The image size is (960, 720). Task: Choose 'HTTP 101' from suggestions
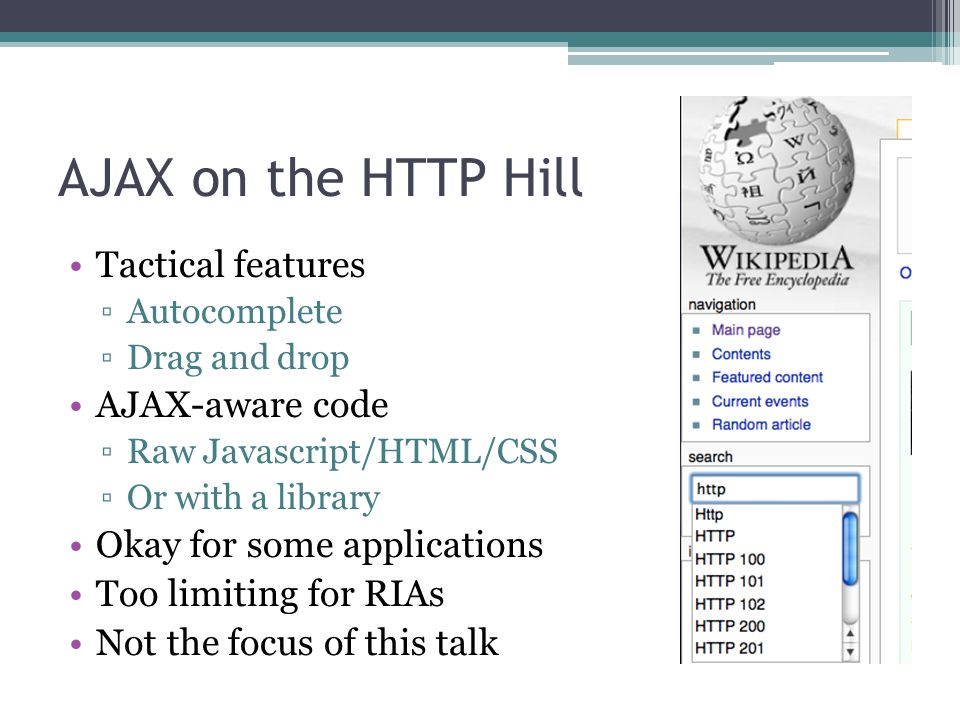(x=729, y=581)
